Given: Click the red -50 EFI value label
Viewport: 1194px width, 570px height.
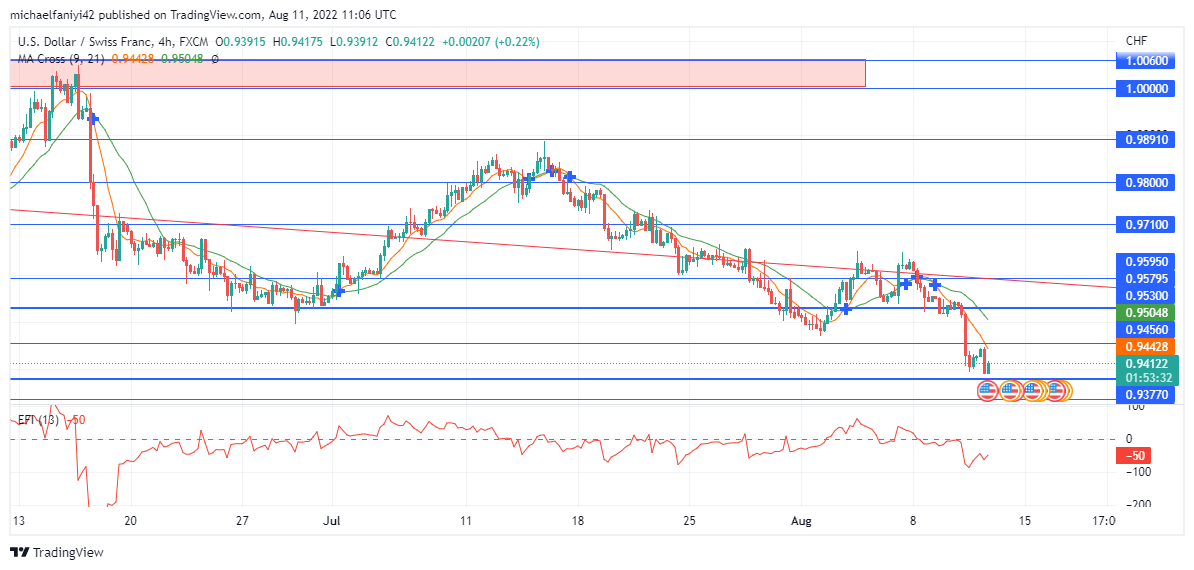Looking at the screenshot, I should tap(1133, 456).
